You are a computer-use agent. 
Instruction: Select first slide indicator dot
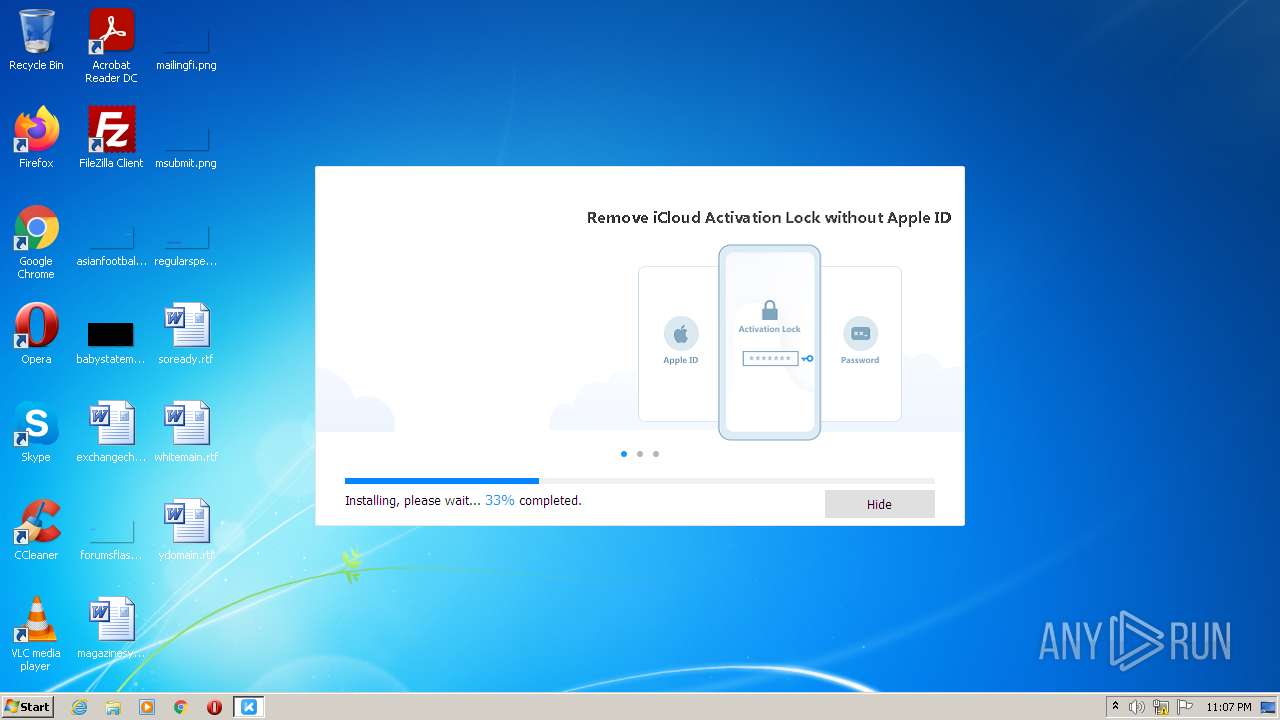coord(624,454)
